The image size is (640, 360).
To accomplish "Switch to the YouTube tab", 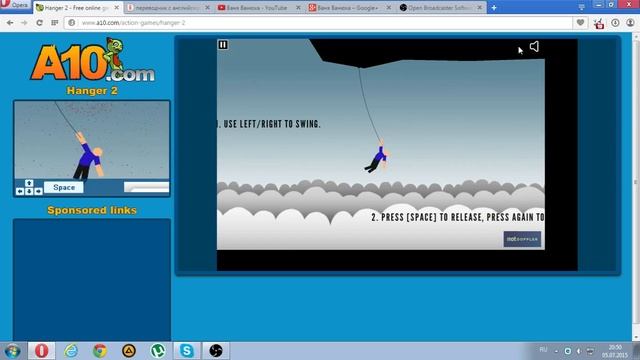I will pos(259,8).
